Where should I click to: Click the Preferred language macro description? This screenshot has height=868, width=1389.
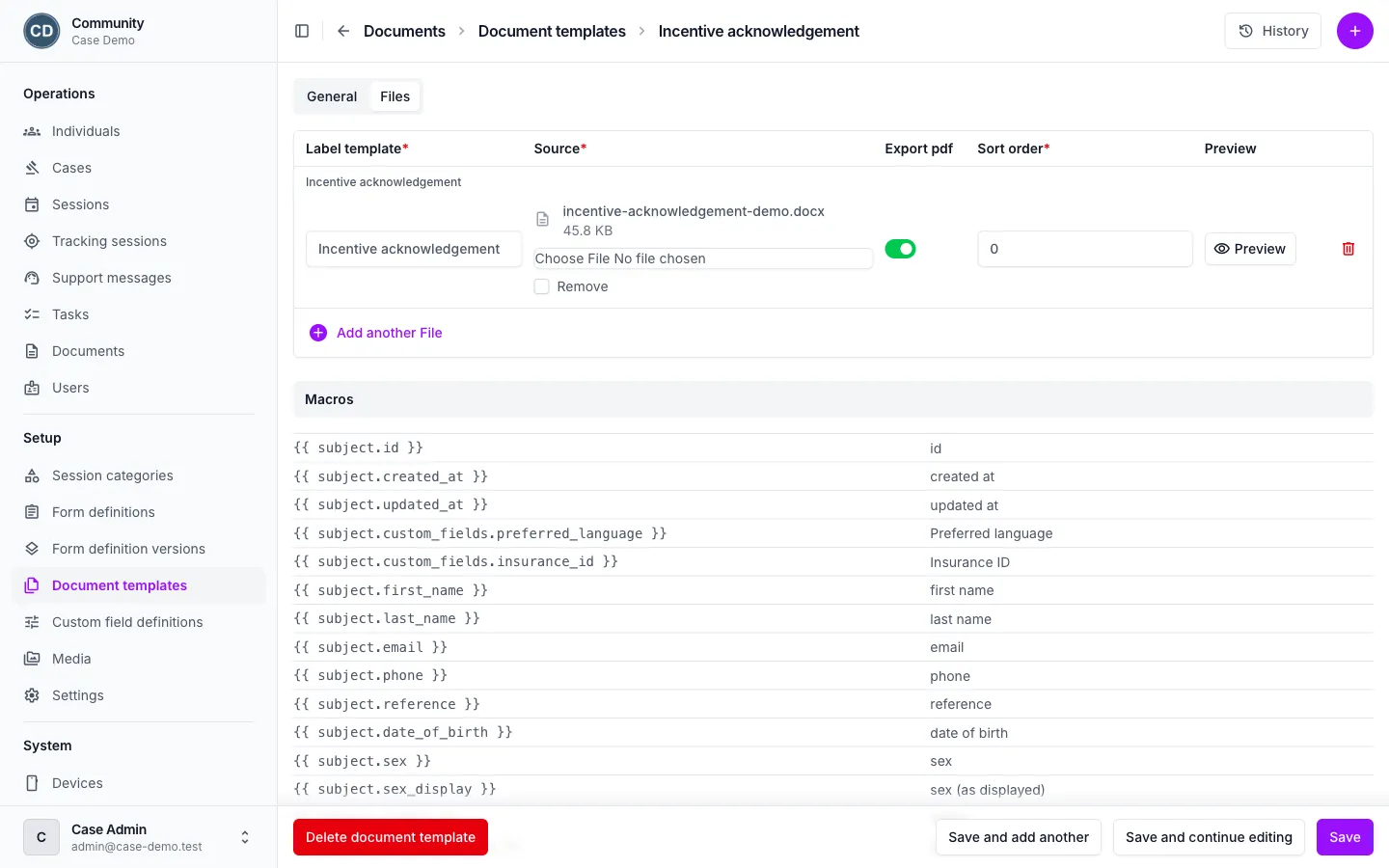click(992, 533)
